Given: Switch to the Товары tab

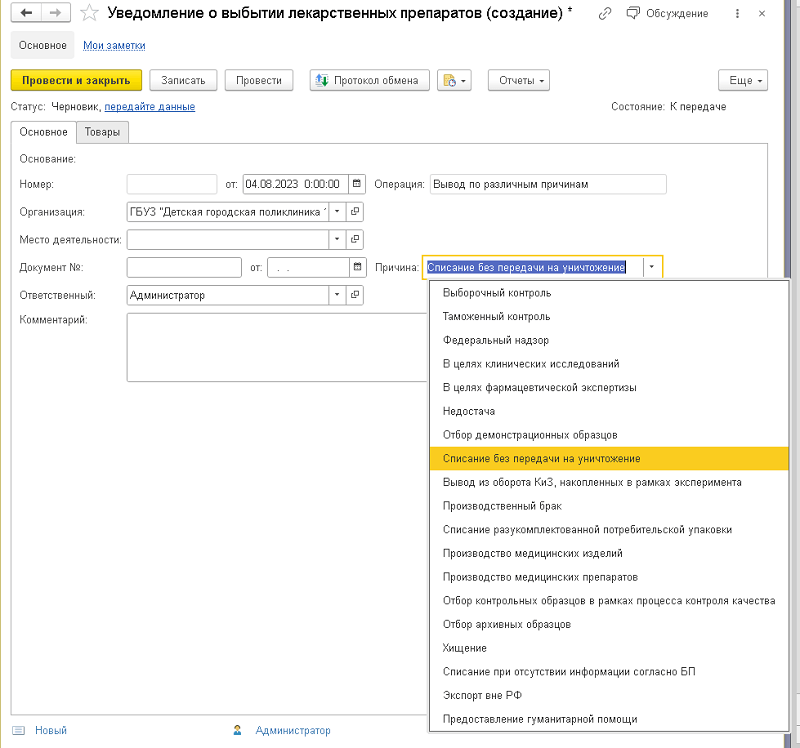Looking at the screenshot, I should [103, 132].
